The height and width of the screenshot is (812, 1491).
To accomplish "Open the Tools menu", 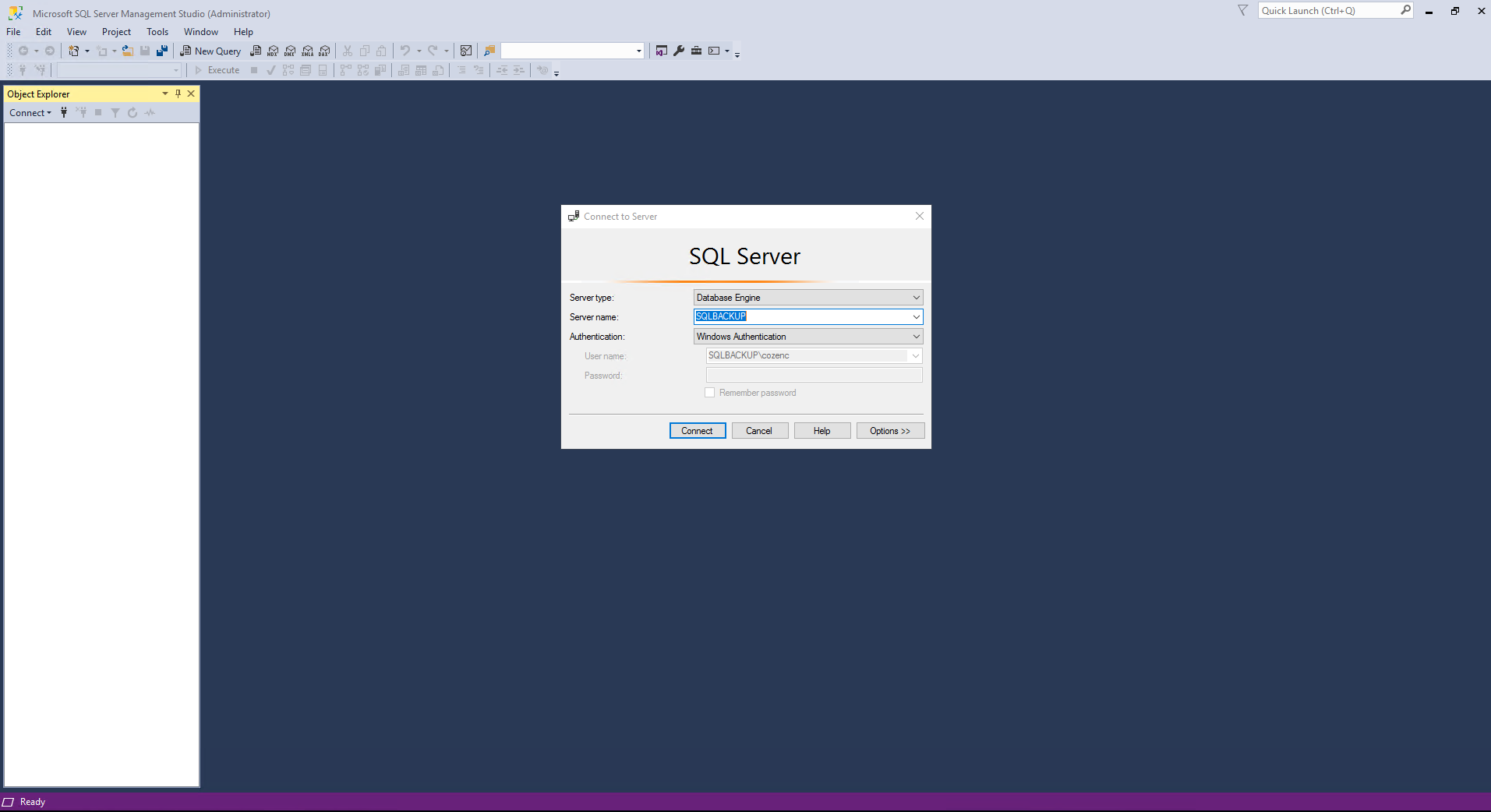I will coord(157,32).
